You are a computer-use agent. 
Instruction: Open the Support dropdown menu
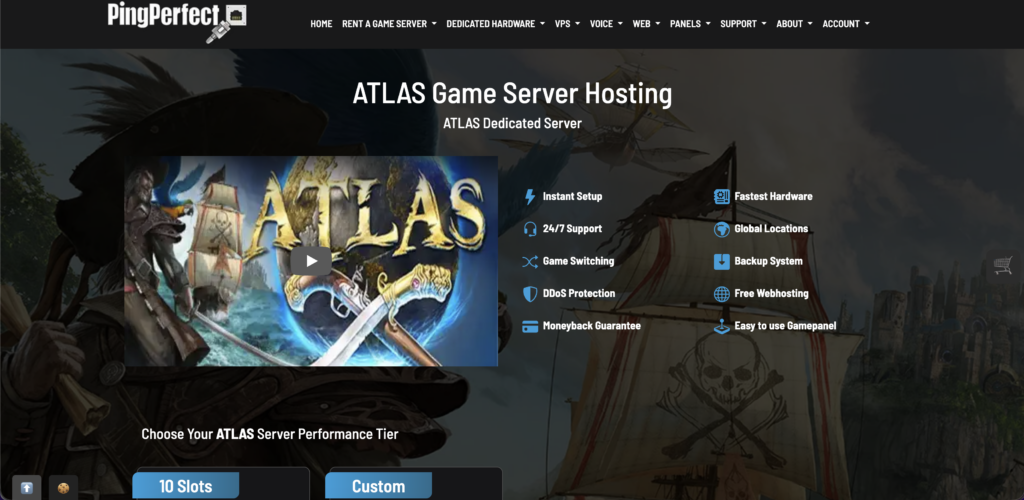click(x=743, y=24)
